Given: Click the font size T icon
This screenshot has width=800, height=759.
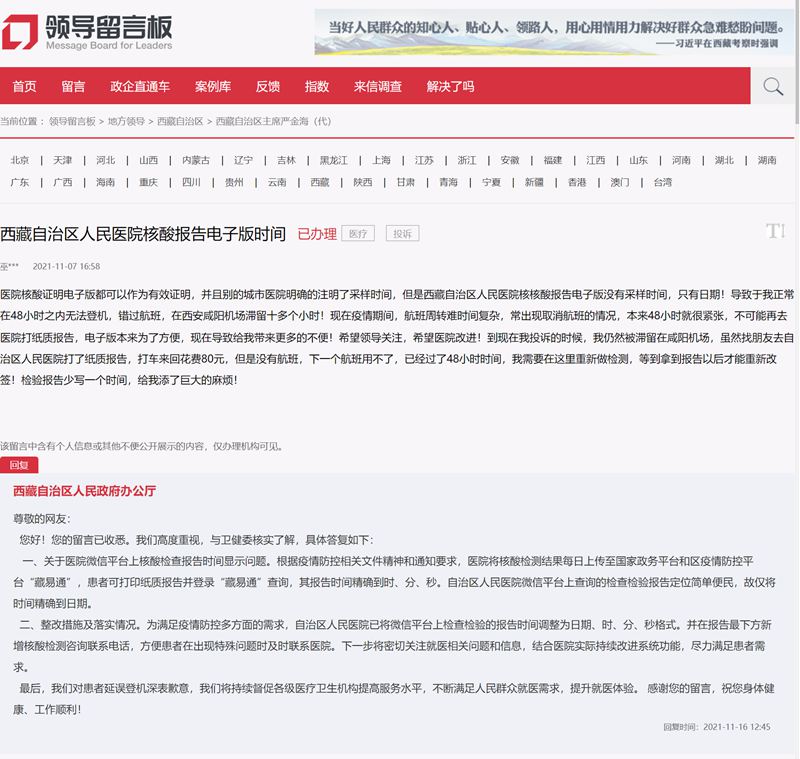Looking at the screenshot, I should pos(775,231).
